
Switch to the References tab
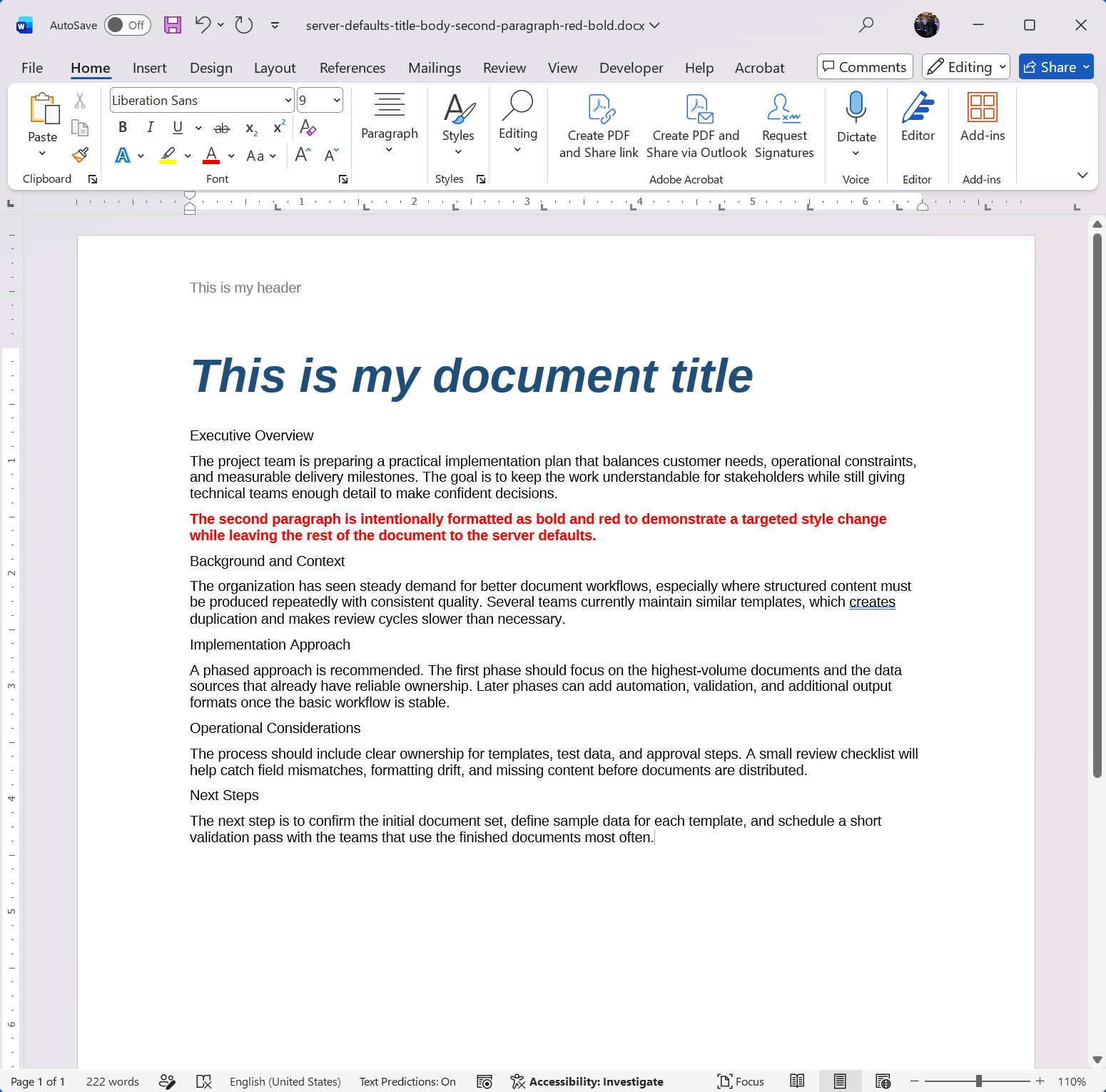[352, 68]
